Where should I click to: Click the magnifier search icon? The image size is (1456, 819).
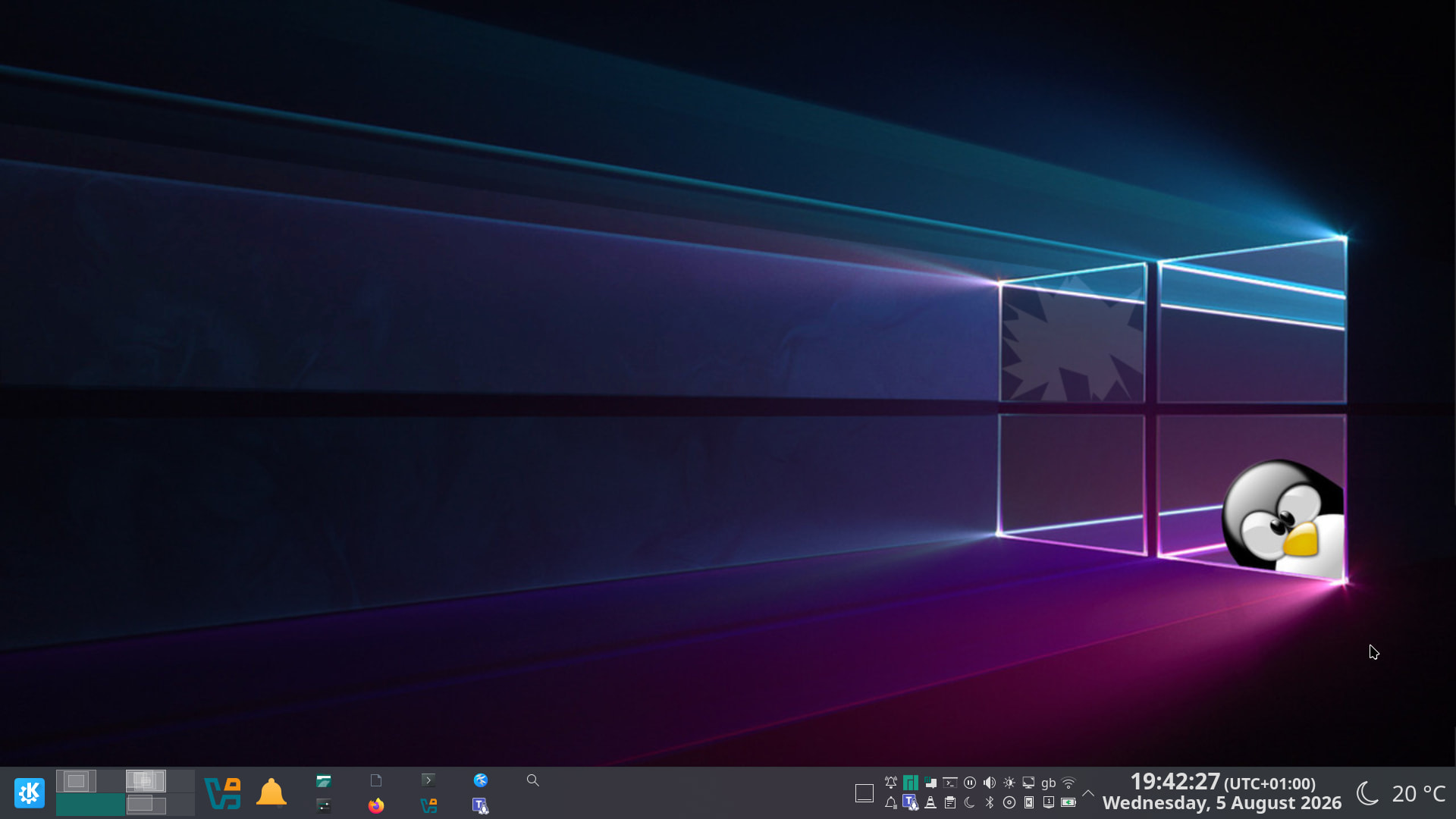533,780
